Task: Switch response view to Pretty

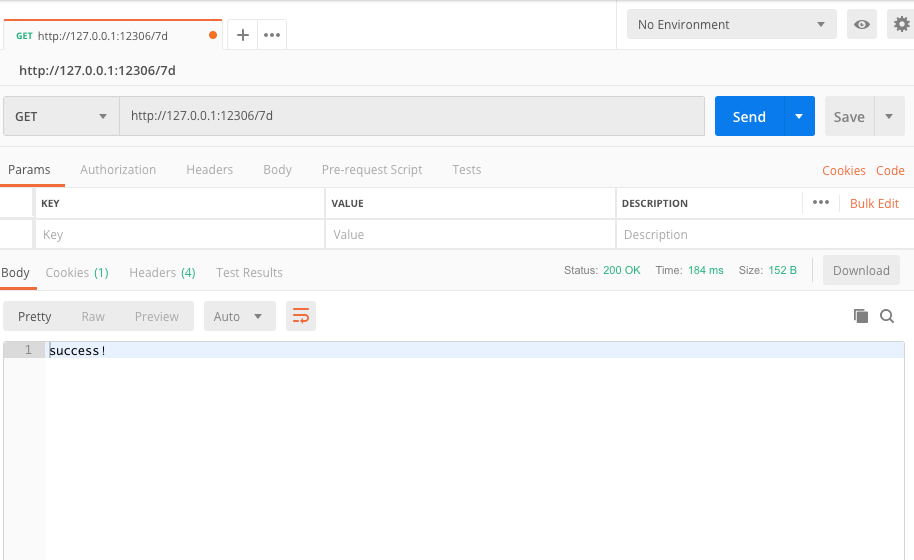Action: 34,316
